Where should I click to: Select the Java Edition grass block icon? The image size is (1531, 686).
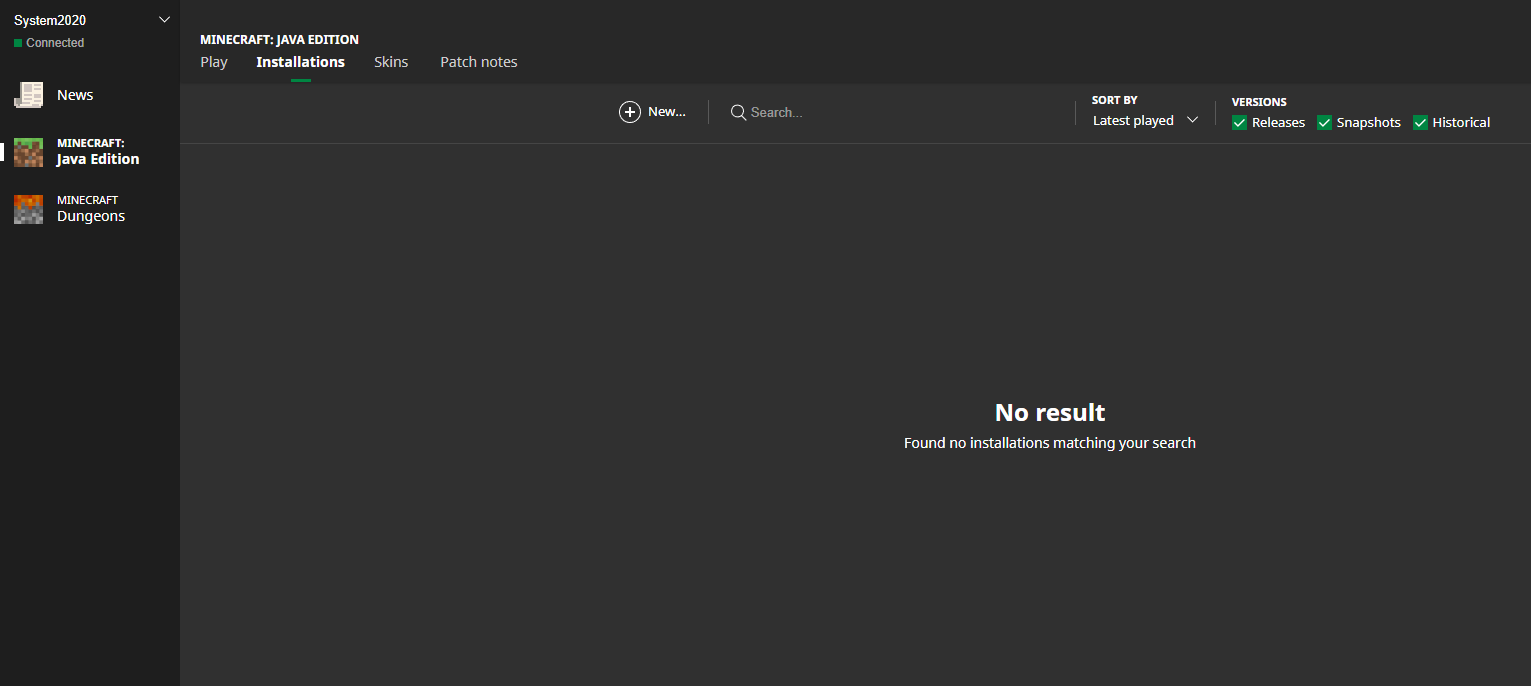click(x=29, y=152)
